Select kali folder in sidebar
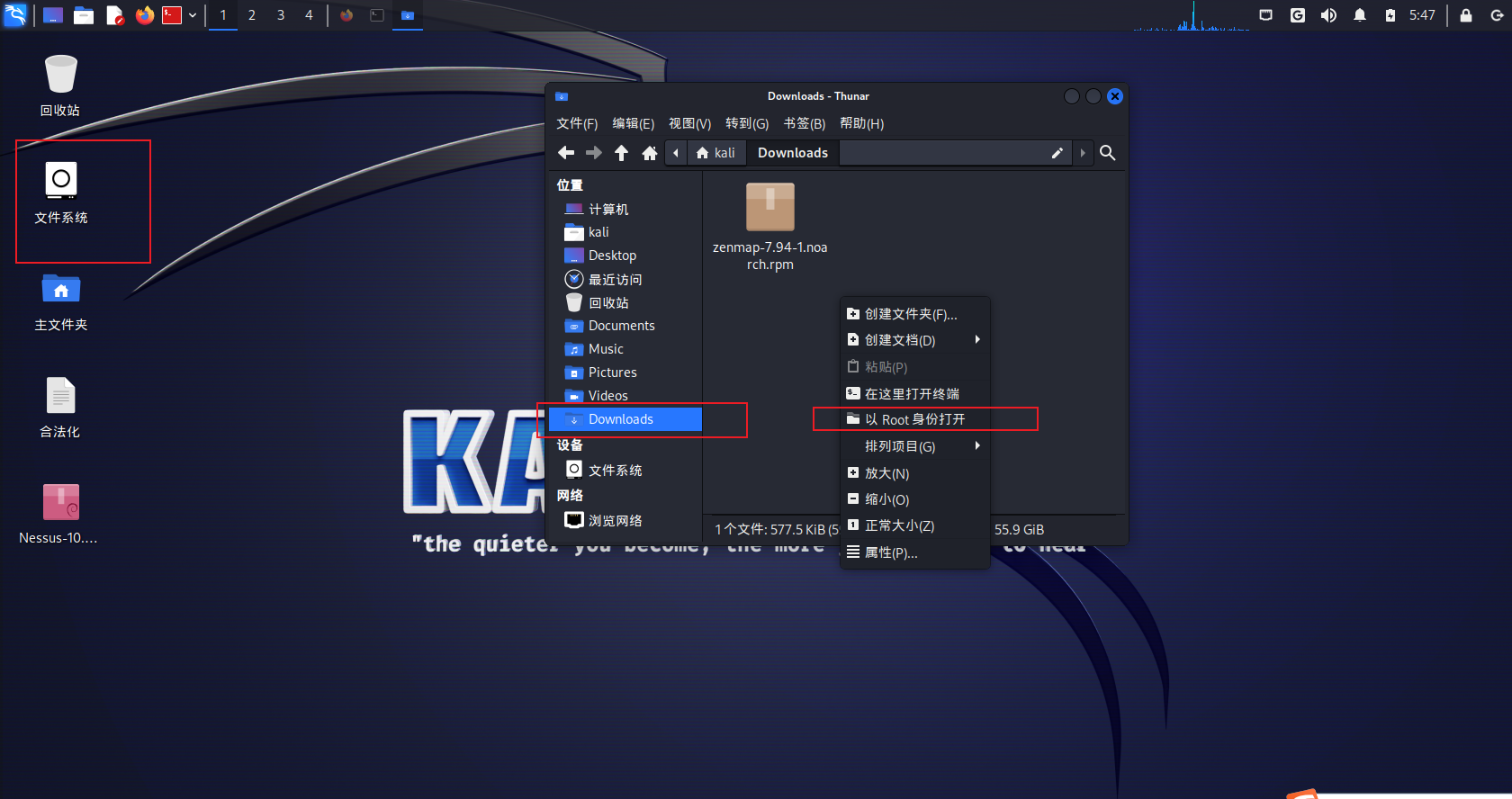The height and width of the screenshot is (799, 1512). 625,232
